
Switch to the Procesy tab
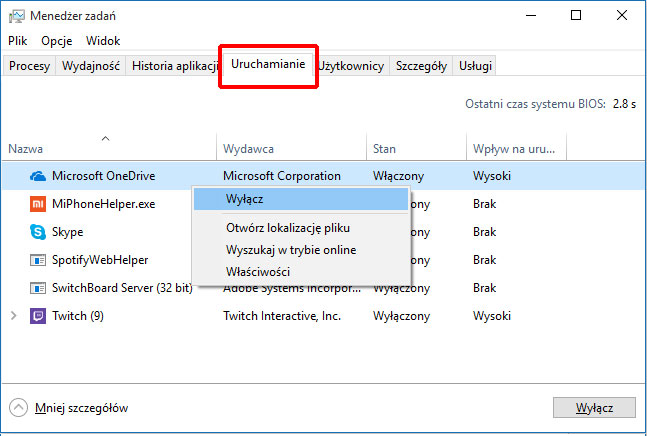[29, 66]
